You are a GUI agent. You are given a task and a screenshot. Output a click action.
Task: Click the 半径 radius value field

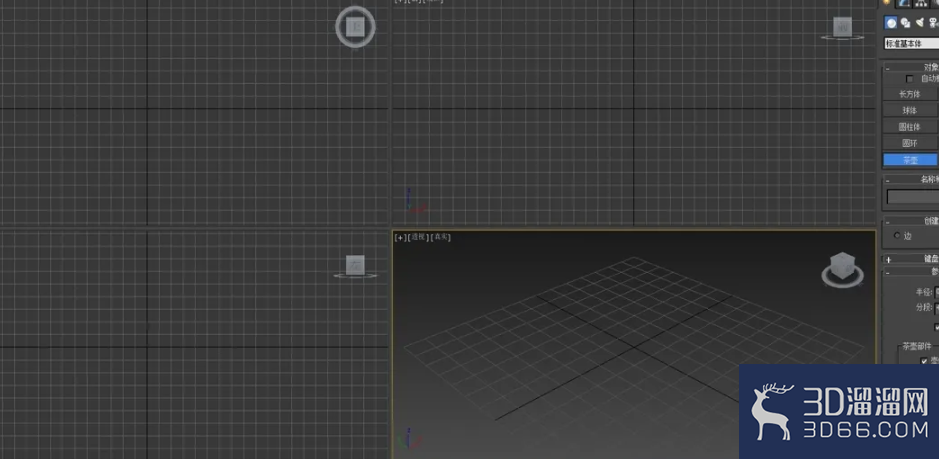937,292
